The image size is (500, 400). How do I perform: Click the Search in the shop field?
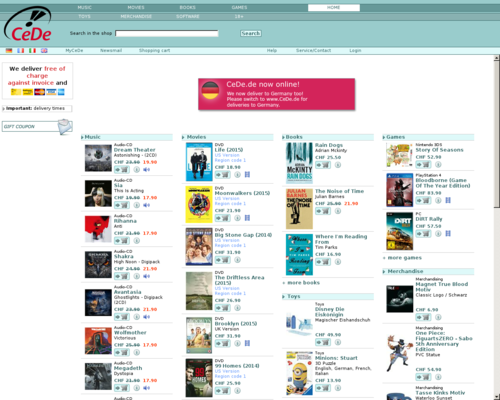(x=167, y=33)
